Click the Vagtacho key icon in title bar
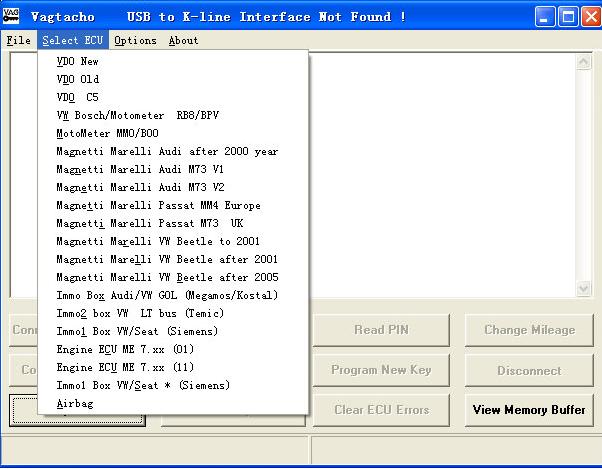The image size is (602, 469). click(x=11, y=15)
